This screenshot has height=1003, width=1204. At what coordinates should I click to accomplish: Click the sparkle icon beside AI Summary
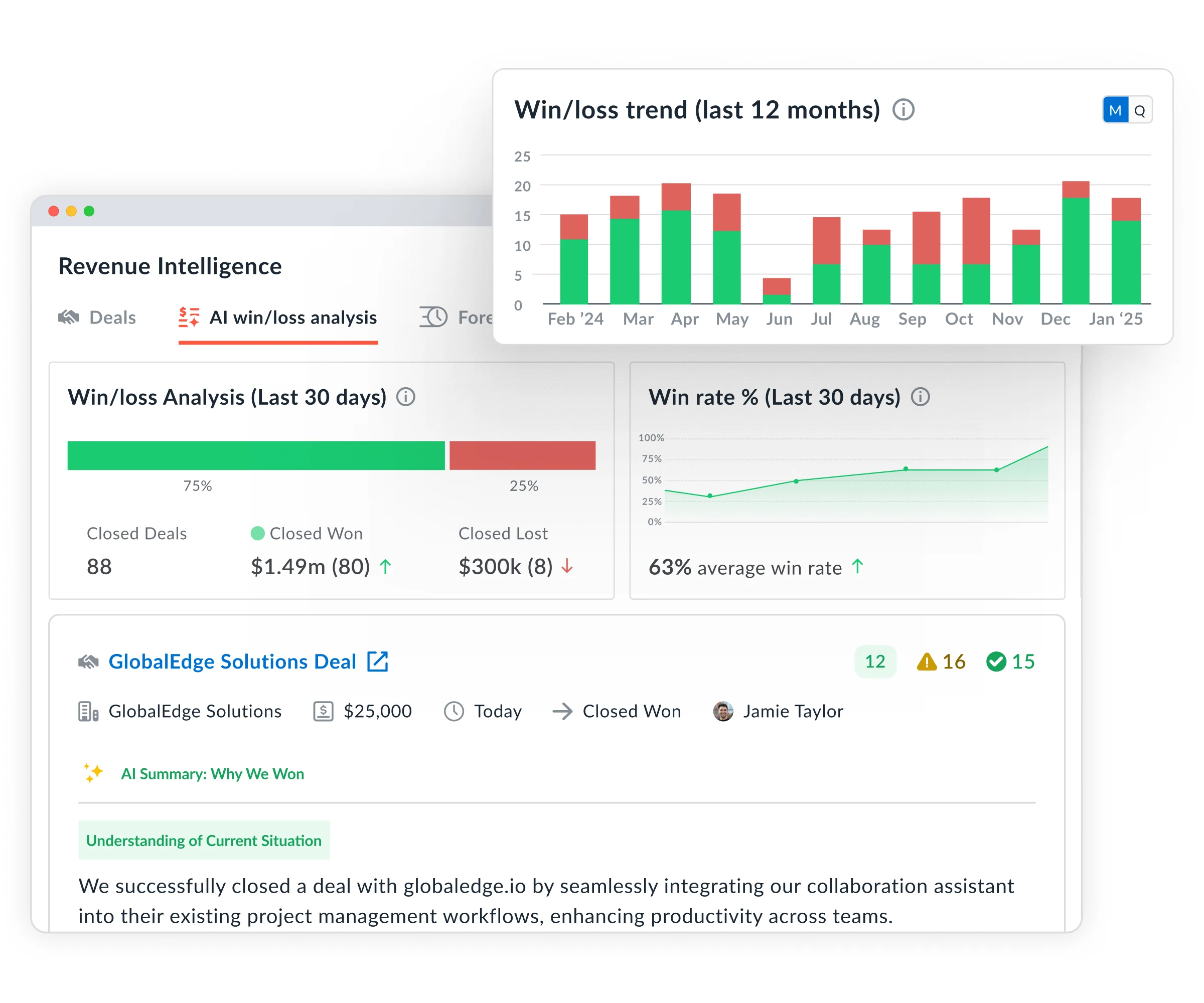coord(93,773)
